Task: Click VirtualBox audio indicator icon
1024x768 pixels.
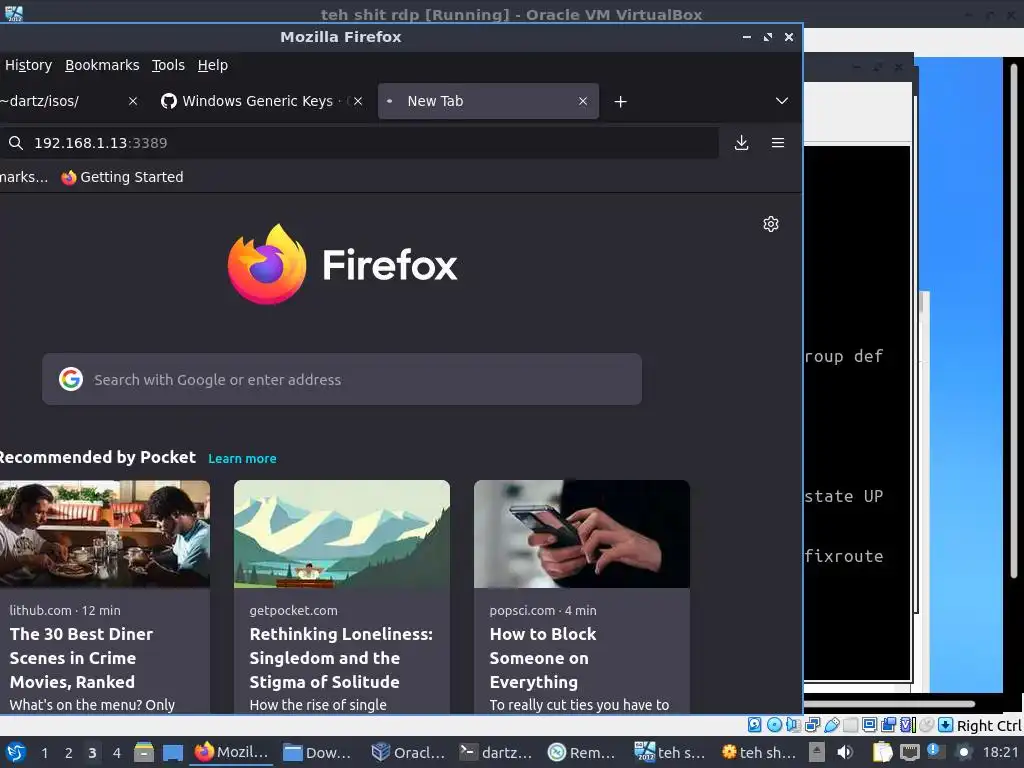Action: pyautogui.click(x=793, y=725)
